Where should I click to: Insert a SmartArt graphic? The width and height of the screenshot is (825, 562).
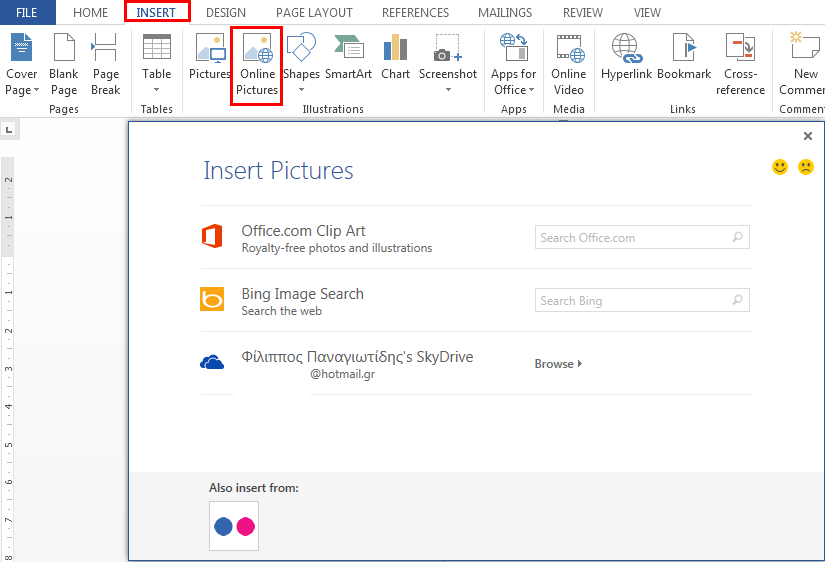tap(348, 57)
